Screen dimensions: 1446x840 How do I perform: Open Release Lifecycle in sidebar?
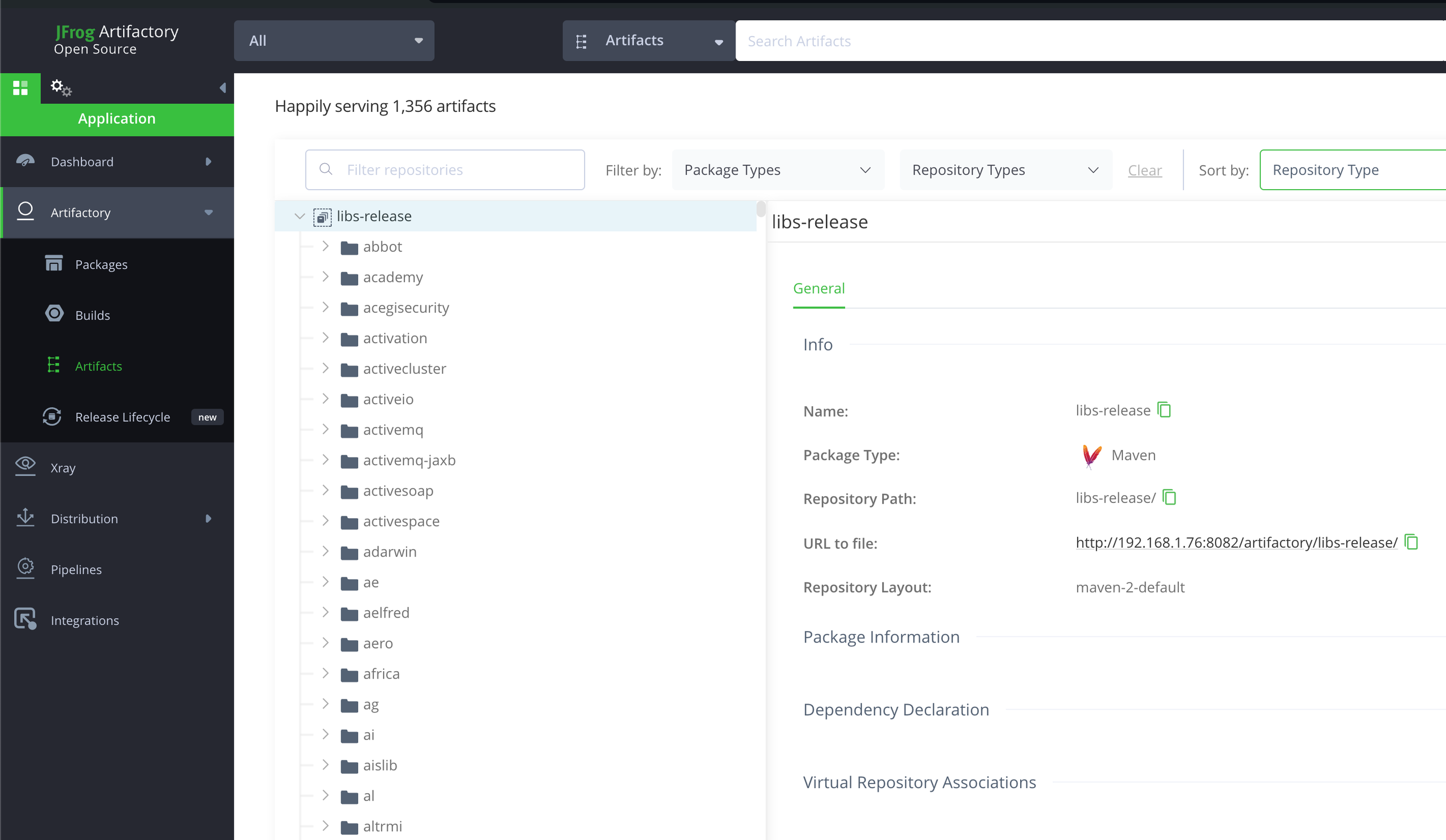click(122, 417)
